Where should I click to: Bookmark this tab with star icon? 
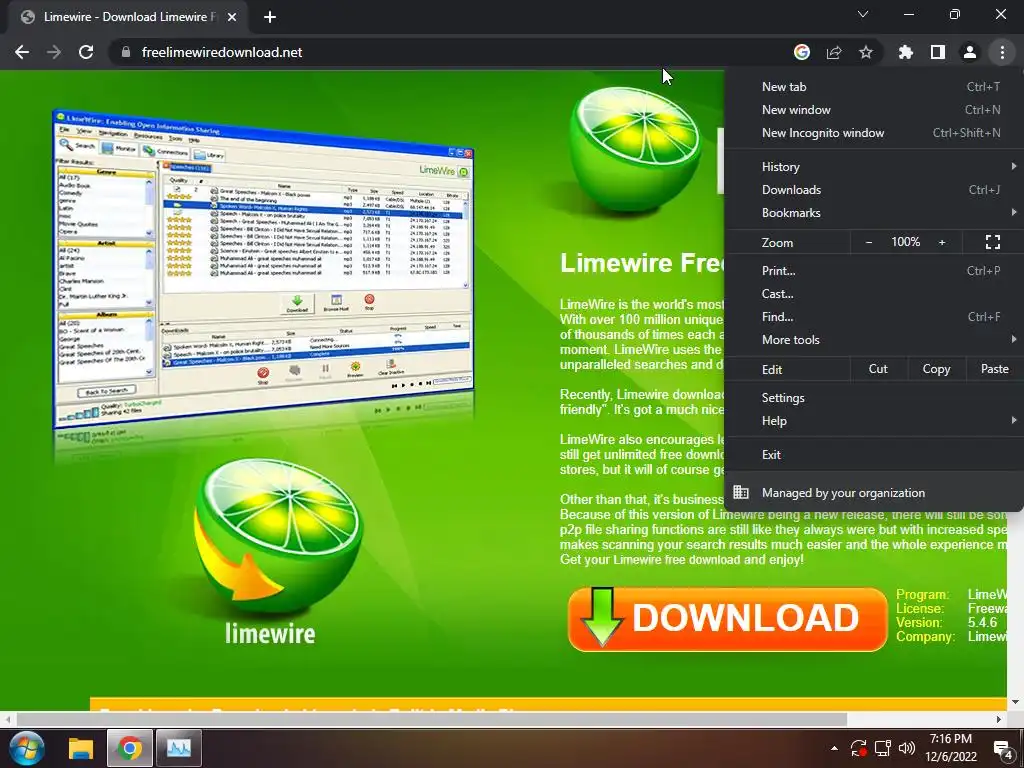pos(865,52)
